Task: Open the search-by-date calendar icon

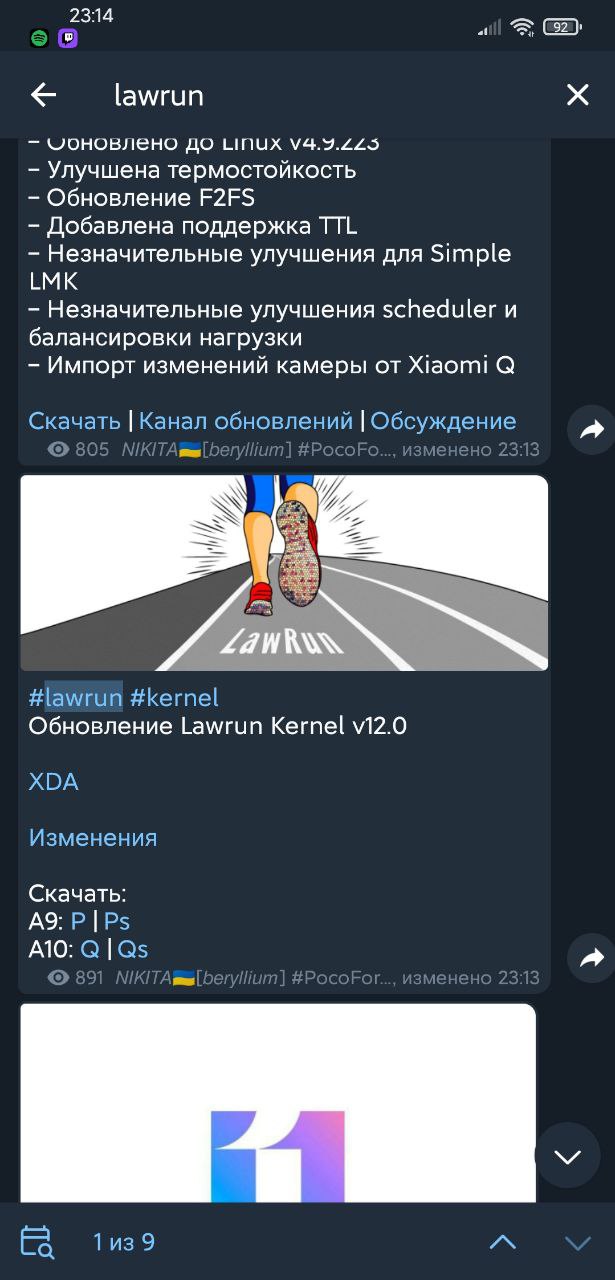Action: tap(37, 1242)
